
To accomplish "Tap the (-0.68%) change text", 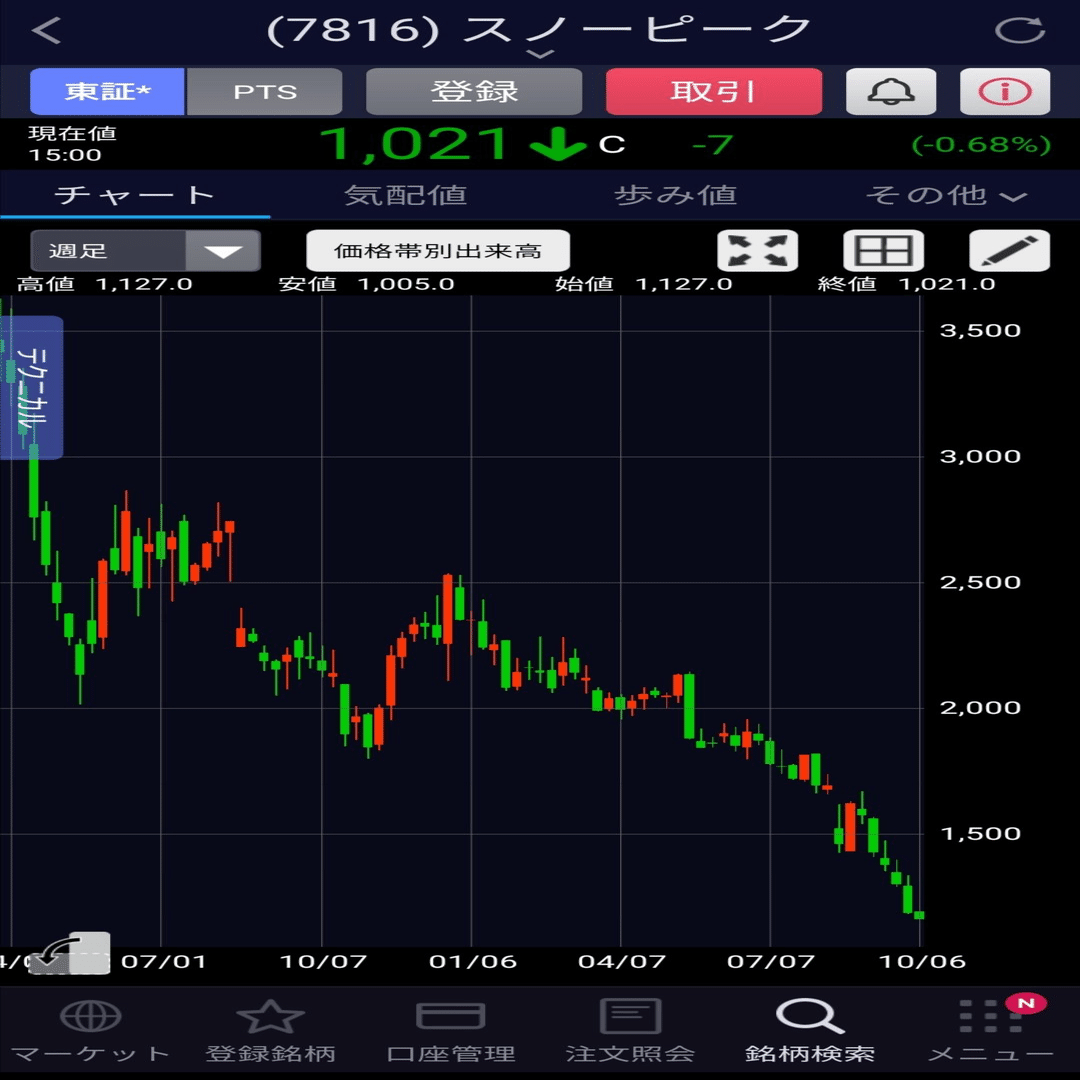I will [x=981, y=145].
